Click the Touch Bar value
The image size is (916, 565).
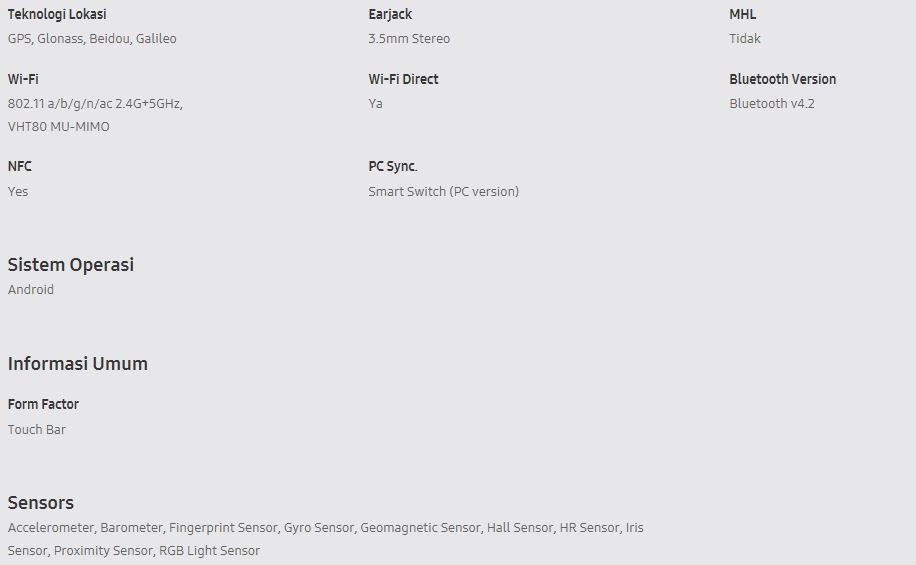pos(37,429)
